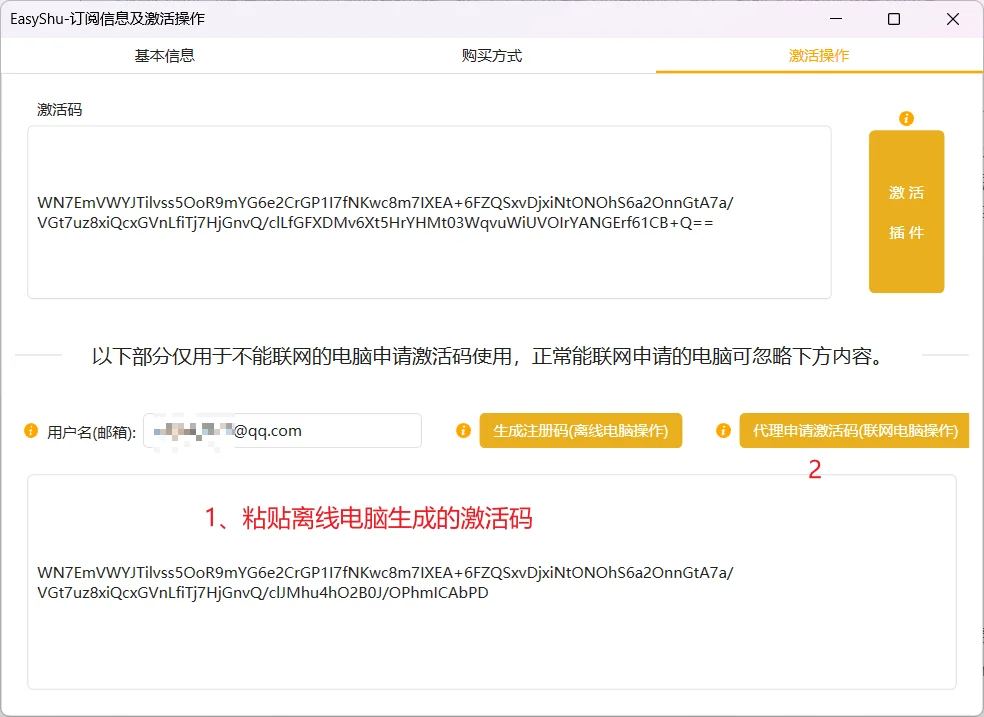Click the offline-only notice starting 以下部分仅用于
Viewport: 984px width, 717px height.
(488, 356)
